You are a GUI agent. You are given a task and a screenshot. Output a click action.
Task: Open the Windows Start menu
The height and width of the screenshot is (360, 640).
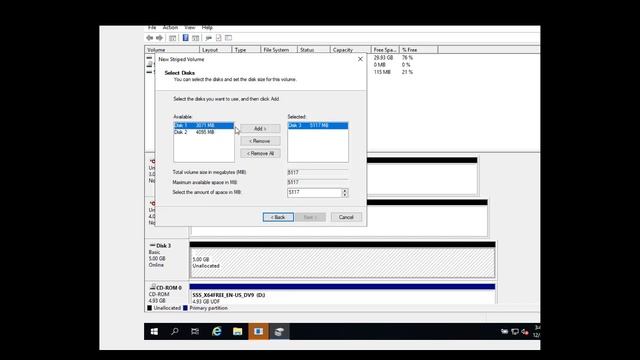coord(154,331)
